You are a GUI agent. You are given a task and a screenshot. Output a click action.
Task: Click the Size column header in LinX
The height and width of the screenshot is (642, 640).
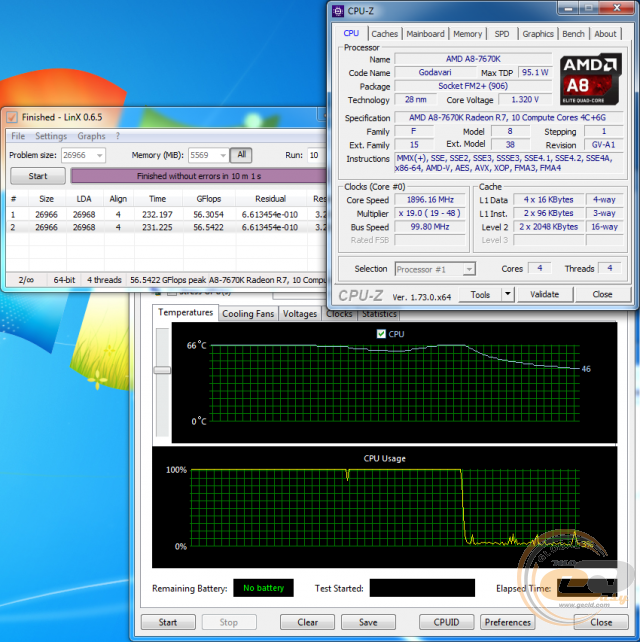click(46, 199)
